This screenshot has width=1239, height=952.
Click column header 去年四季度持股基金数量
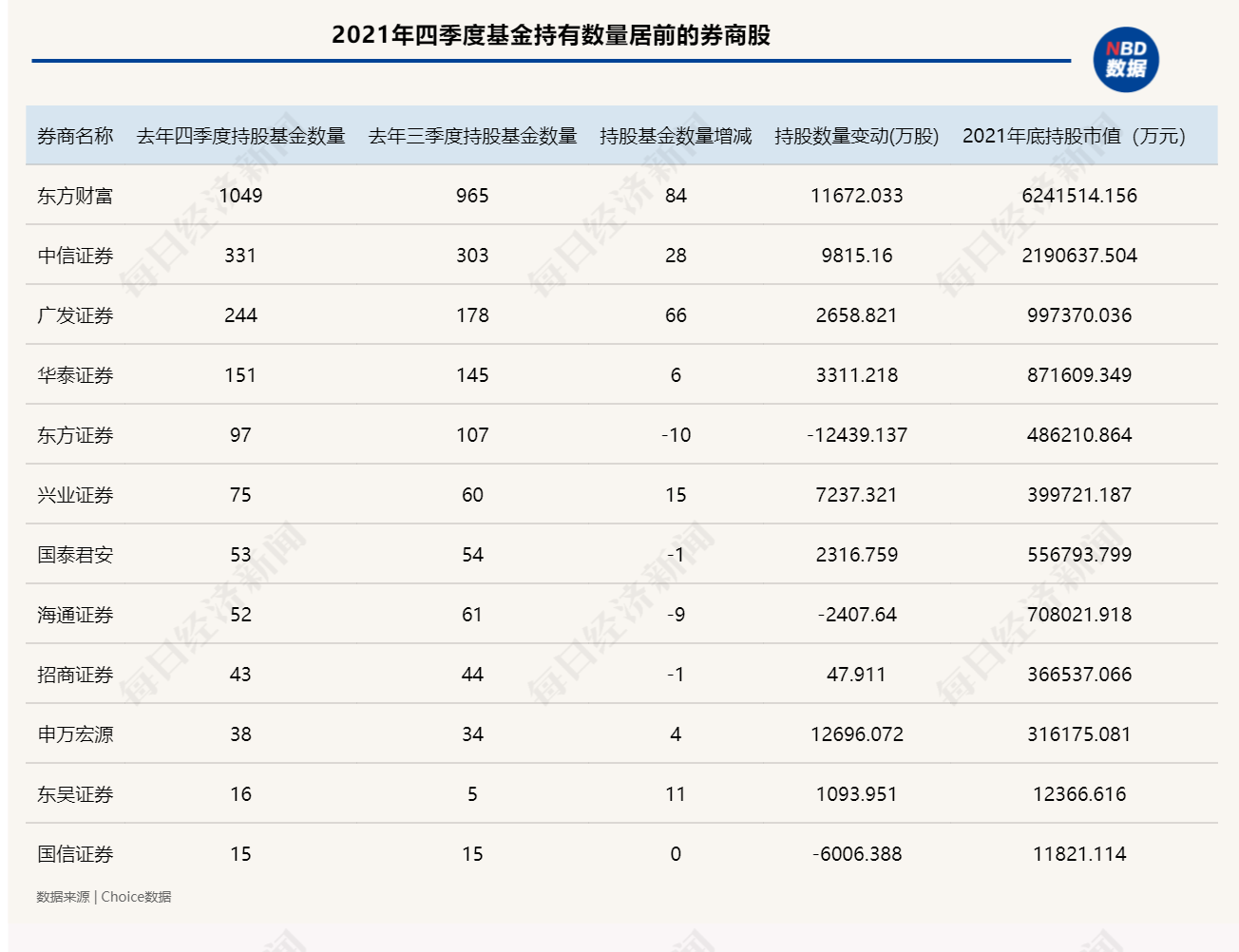(240, 136)
